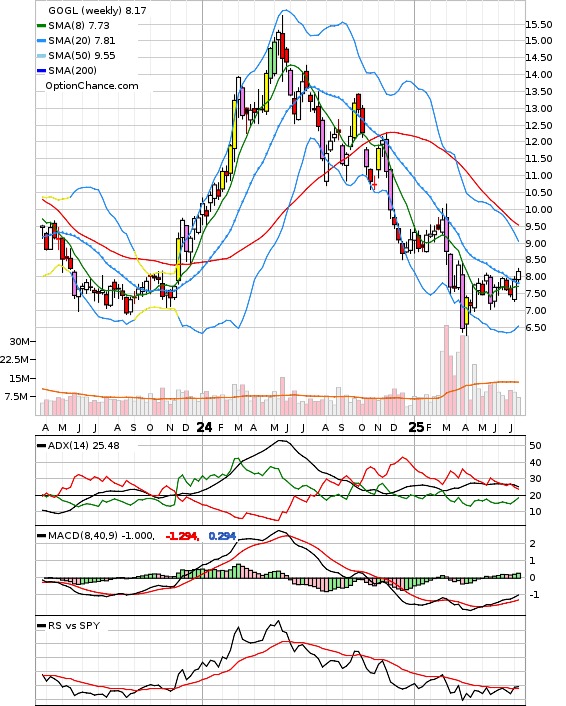This screenshot has width=566, height=706.
Task: Click the SMA(200) dark blue legend marker
Action: 41,71
